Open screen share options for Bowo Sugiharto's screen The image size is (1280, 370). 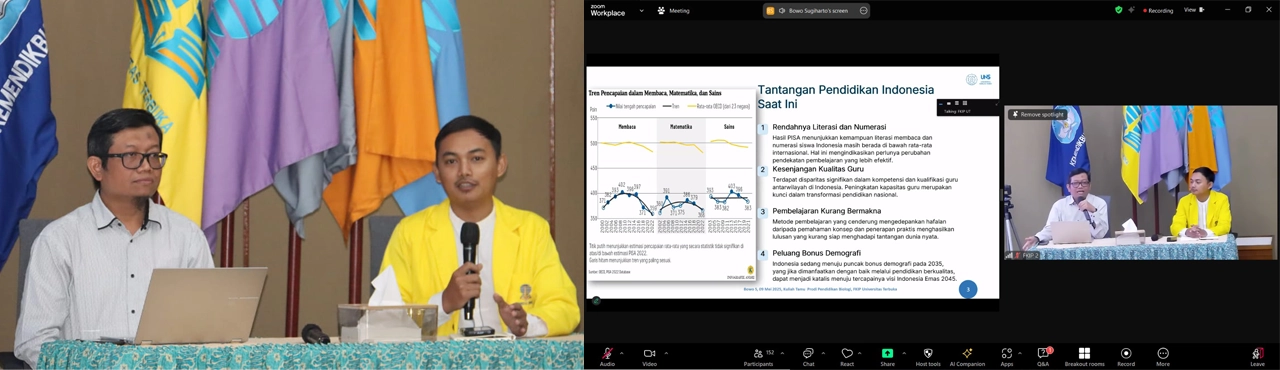click(x=863, y=10)
